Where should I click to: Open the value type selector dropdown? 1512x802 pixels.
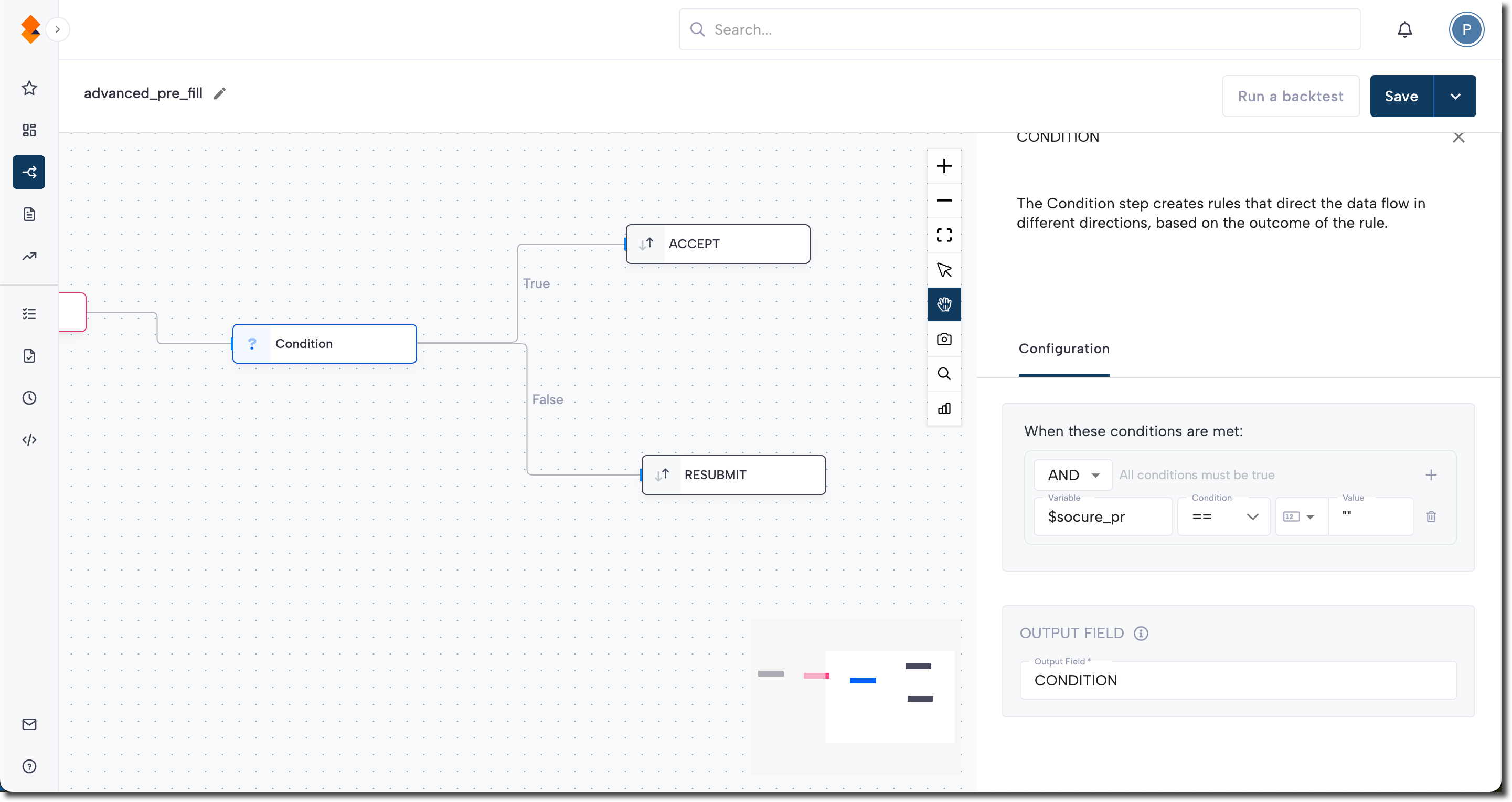(1300, 516)
